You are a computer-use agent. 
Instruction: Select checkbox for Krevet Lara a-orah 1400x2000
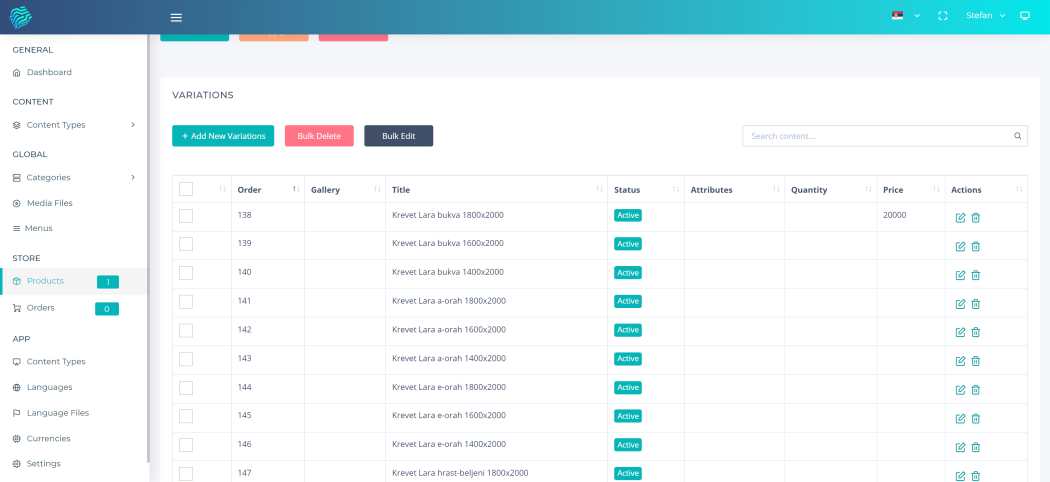click(x=186, y=359)
